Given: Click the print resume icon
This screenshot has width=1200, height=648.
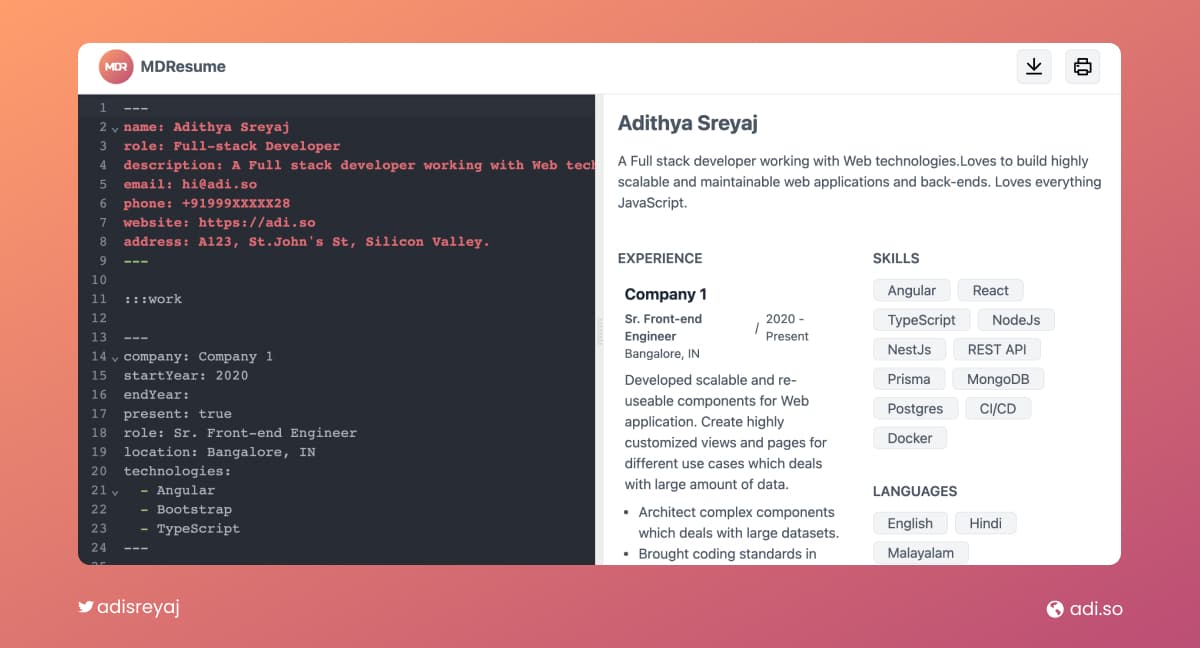Looking at the screenshot, I should coord(1082,66).
